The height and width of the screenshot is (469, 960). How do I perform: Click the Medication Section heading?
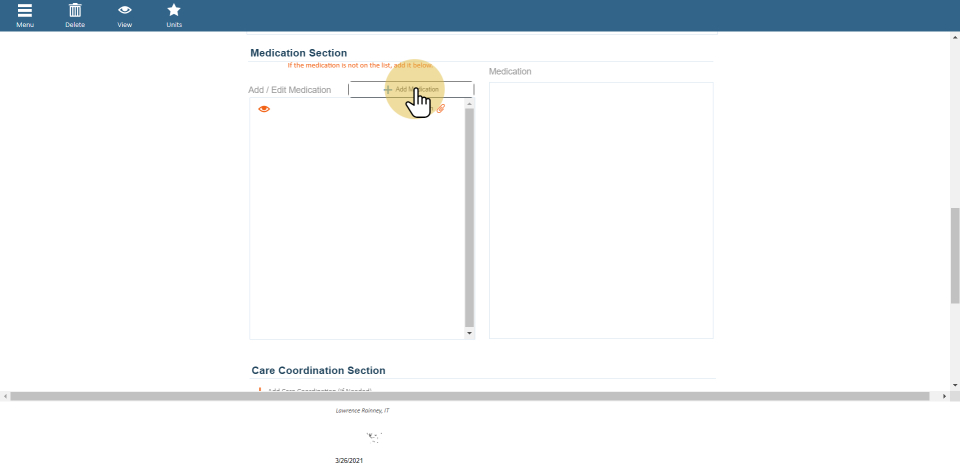(298, 53)
